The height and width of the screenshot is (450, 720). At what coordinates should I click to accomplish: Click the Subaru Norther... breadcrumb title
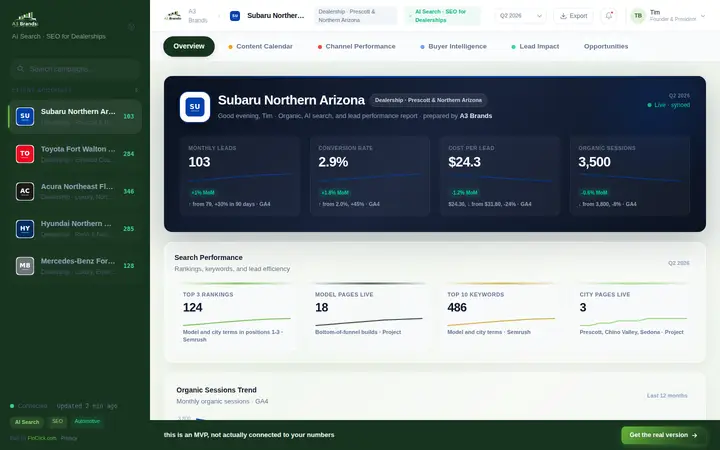click(276, 16)
